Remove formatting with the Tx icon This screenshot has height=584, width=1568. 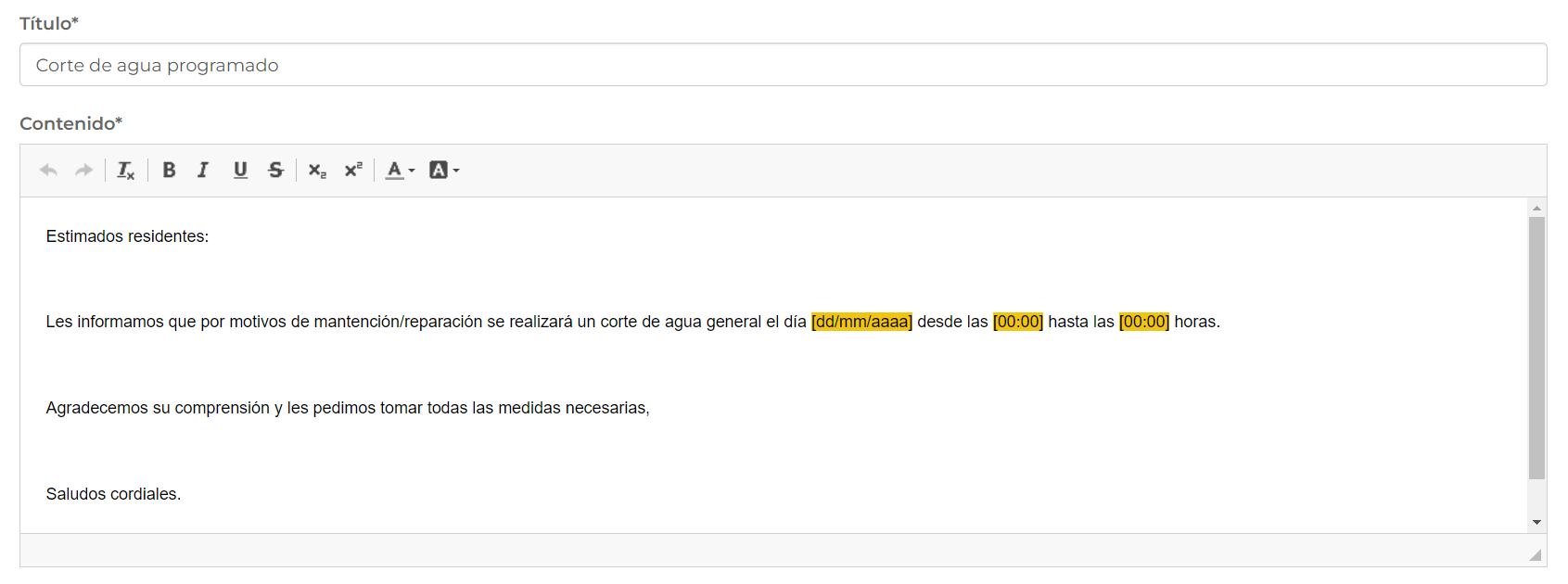(x=125, y=171)
